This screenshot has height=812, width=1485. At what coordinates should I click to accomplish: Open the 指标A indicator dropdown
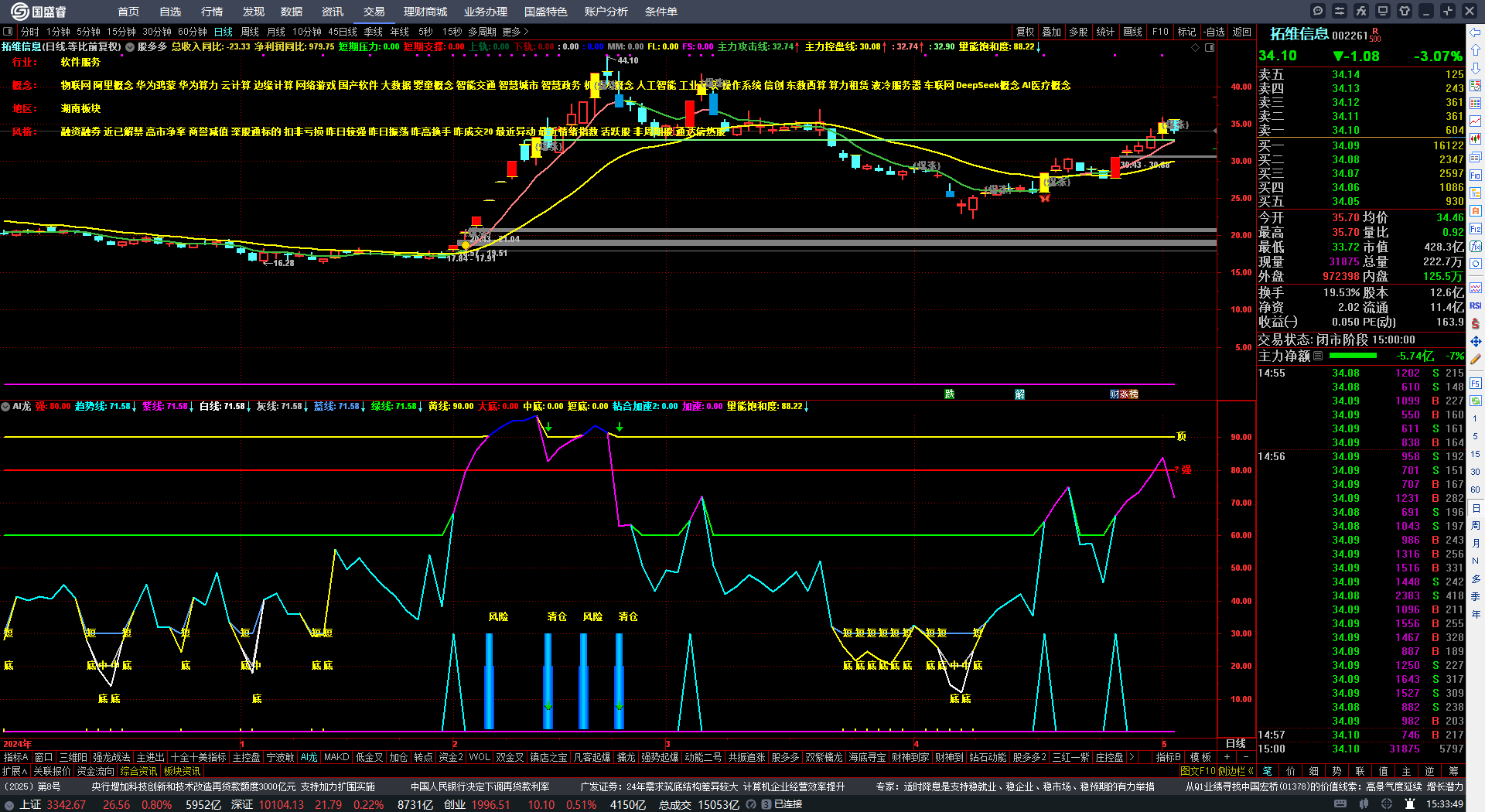click(x=15, y=757)
